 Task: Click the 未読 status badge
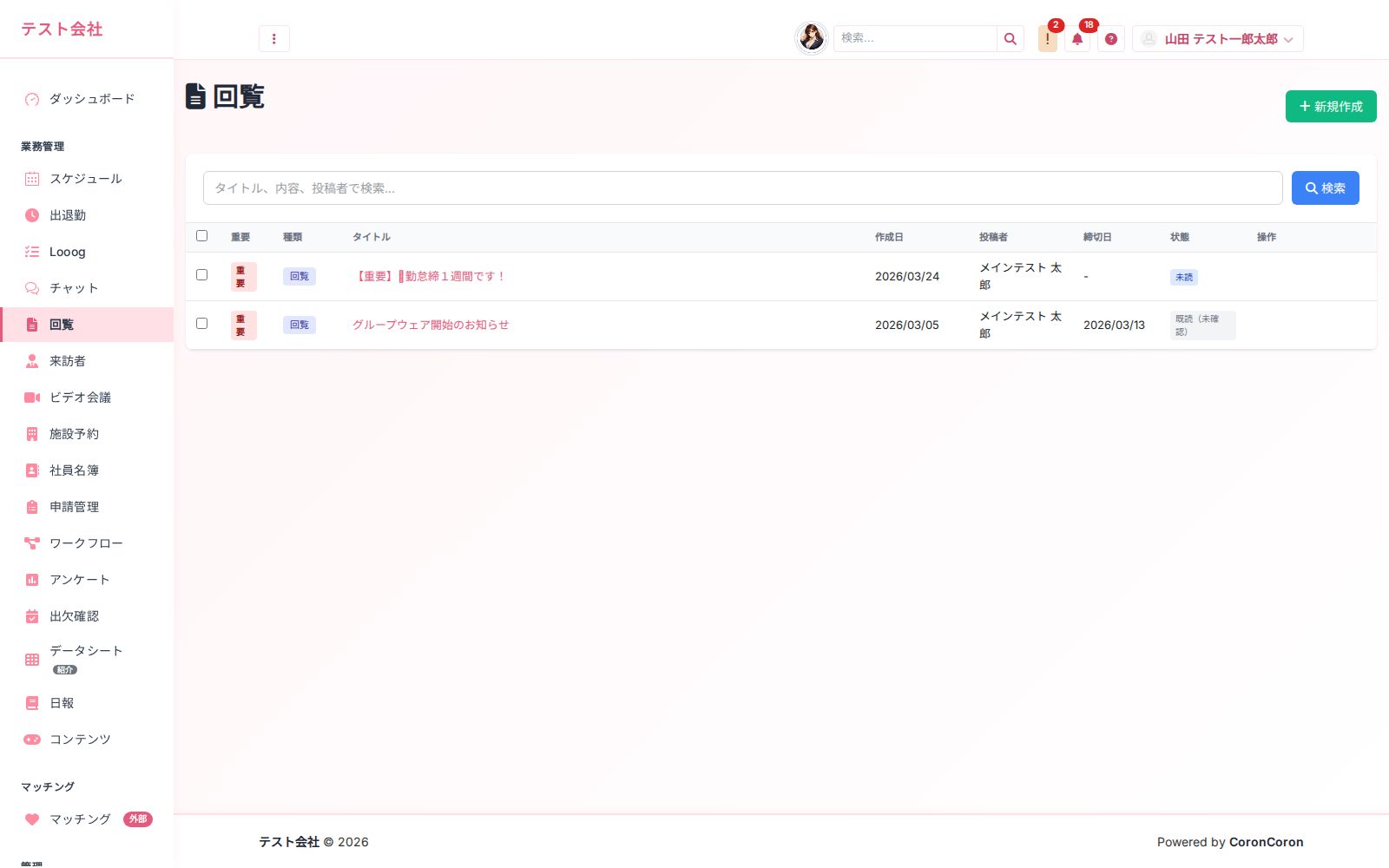pos(1184,278)
